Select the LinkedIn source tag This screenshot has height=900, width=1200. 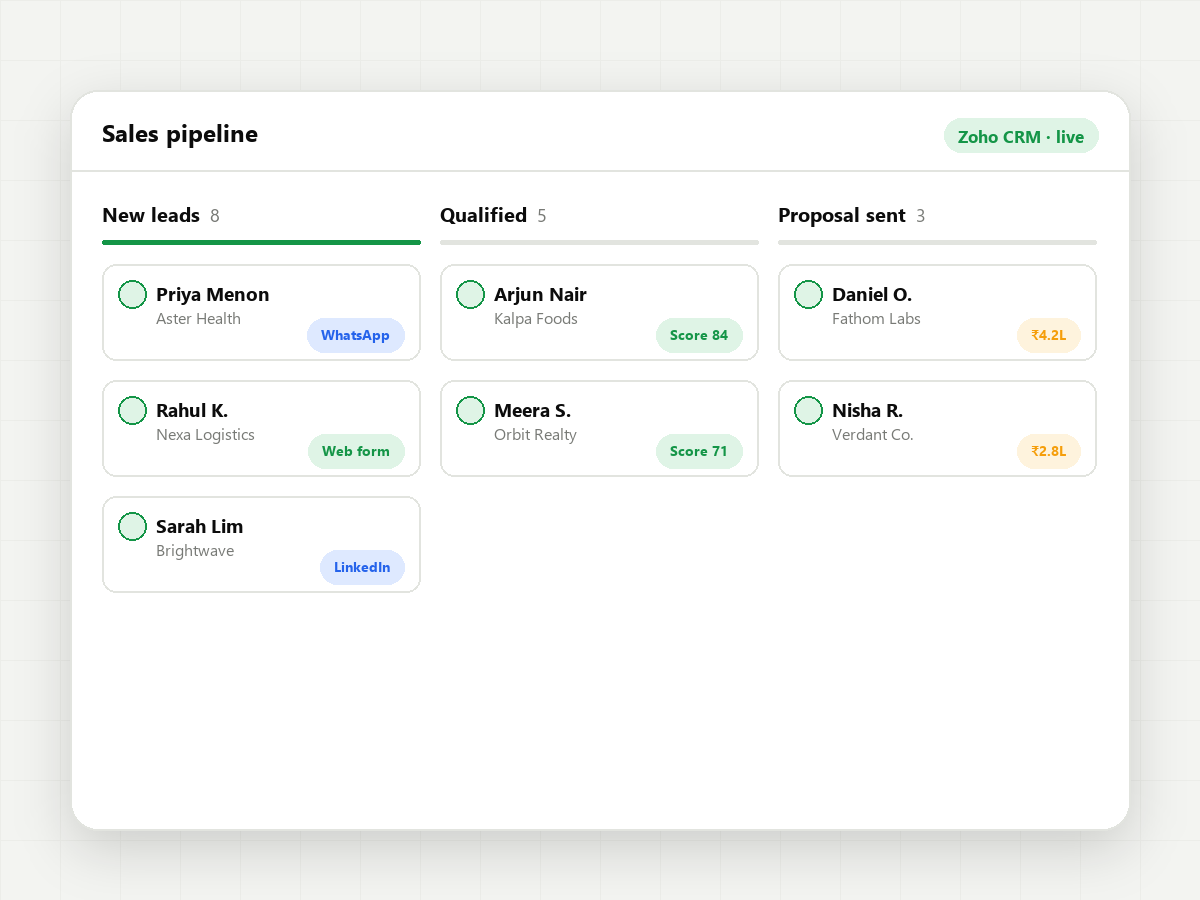(x=362, y=567)
